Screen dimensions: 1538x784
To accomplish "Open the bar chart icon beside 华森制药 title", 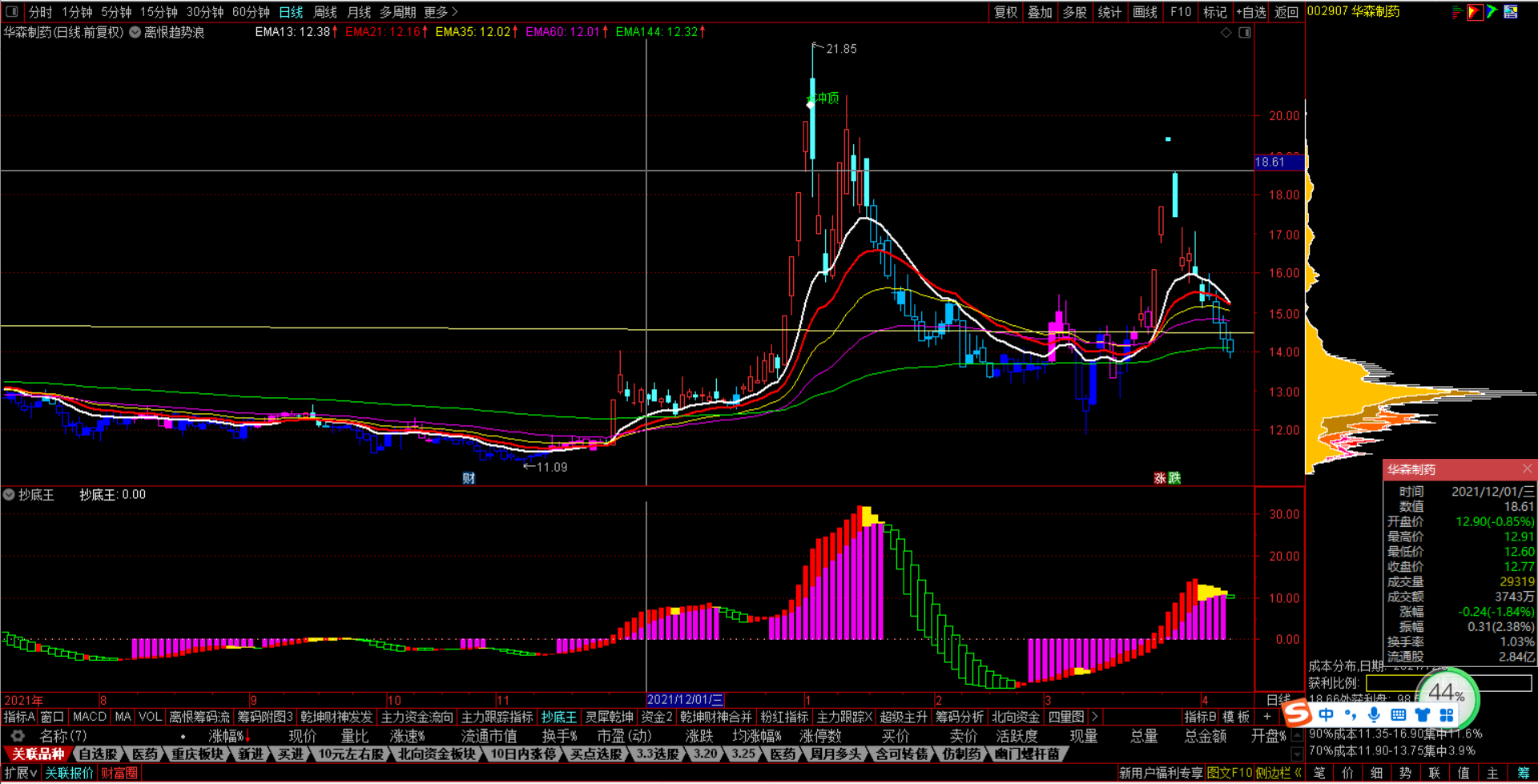I will click(x=1457, y=12).
